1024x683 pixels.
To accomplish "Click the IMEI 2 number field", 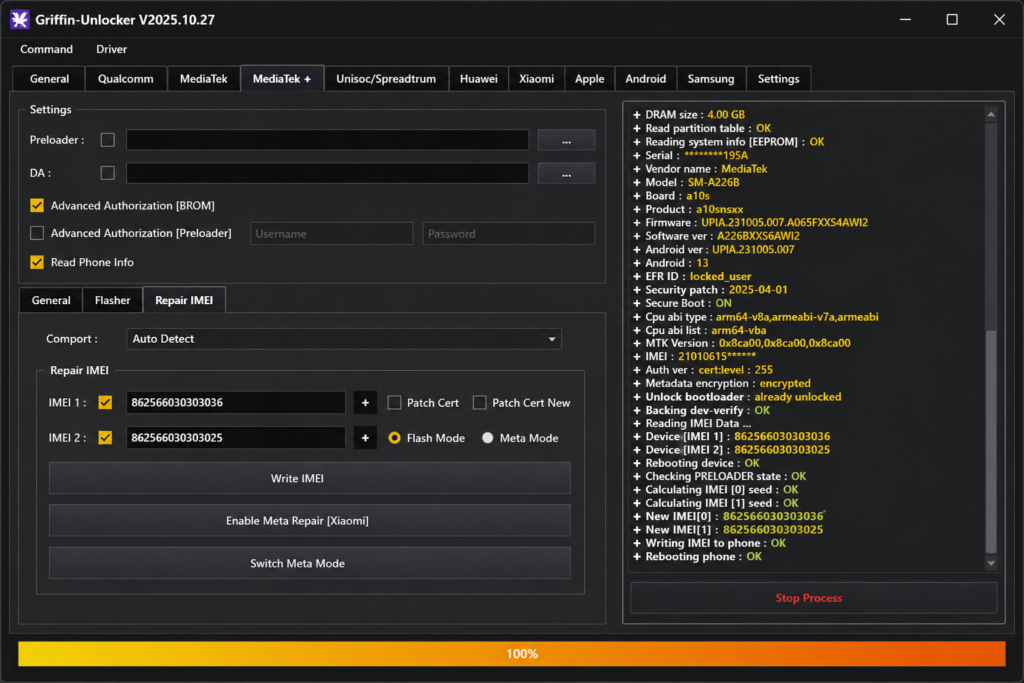I will pos(236,438).
